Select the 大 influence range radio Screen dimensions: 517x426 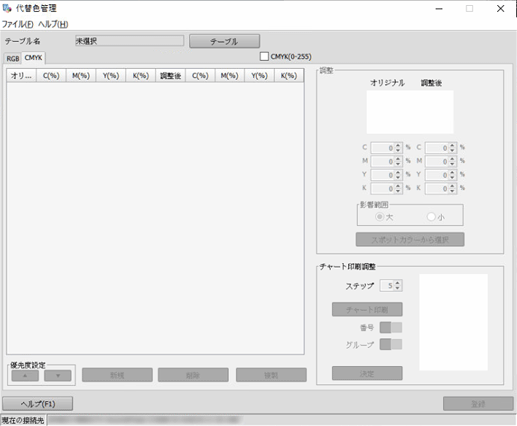click(379, 217)
